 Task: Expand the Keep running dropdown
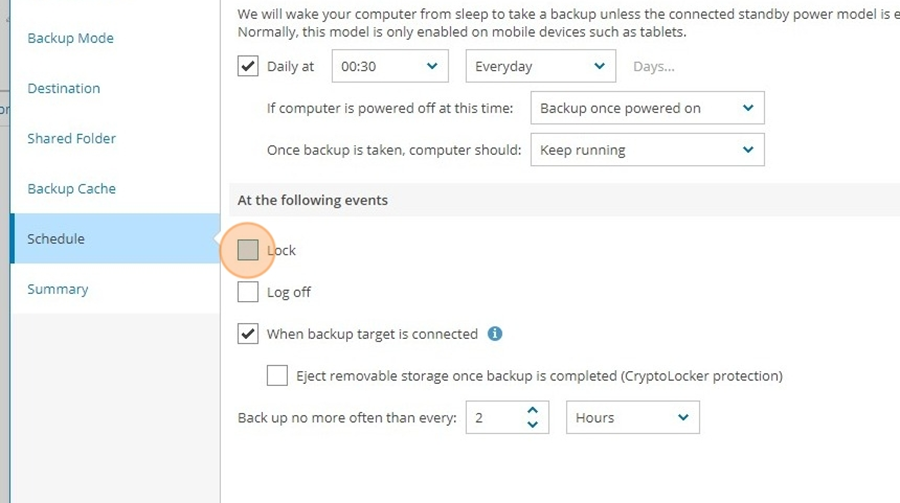(647, 150)
